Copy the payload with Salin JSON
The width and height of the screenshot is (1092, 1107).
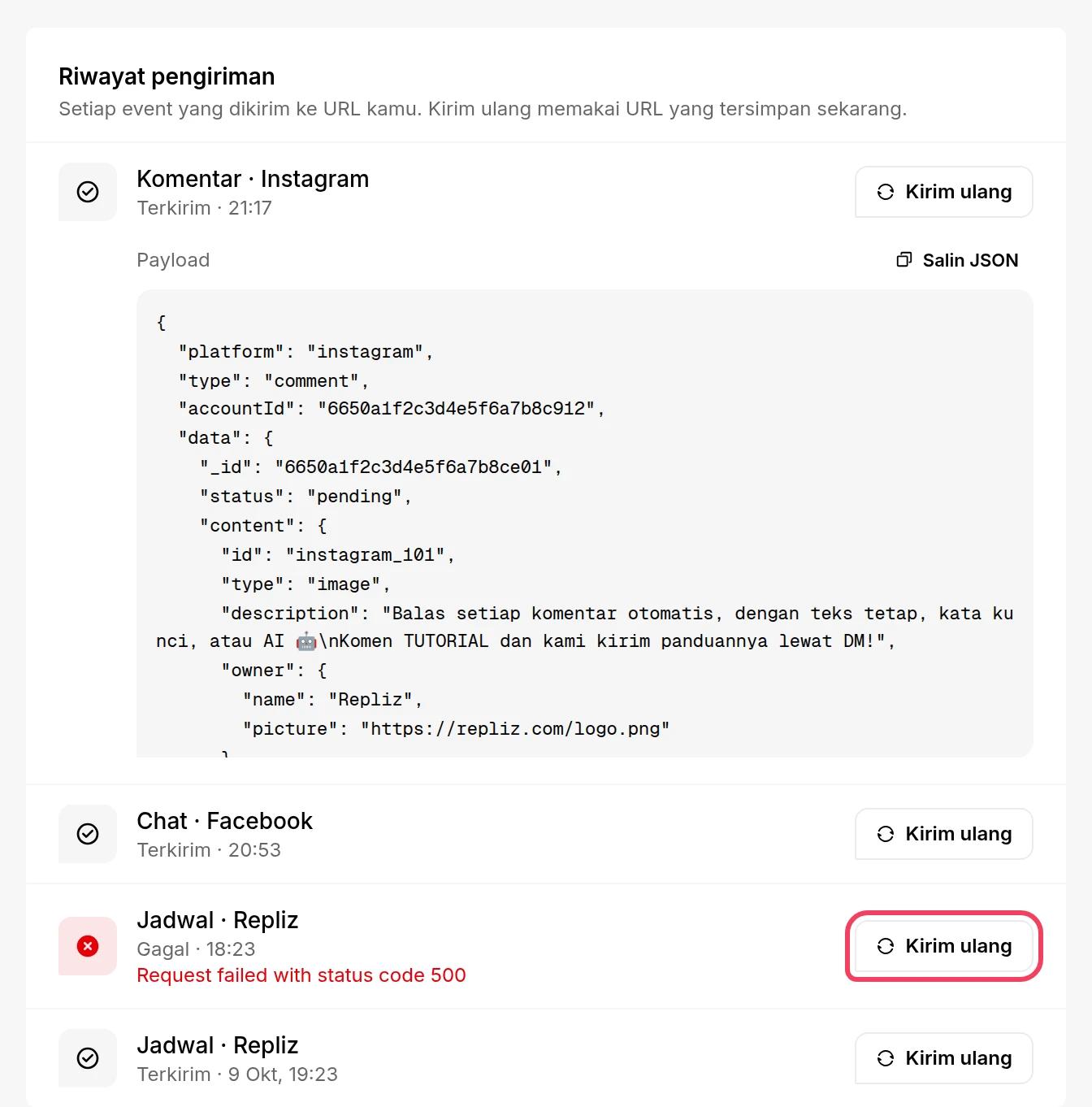tap(957, 260)
